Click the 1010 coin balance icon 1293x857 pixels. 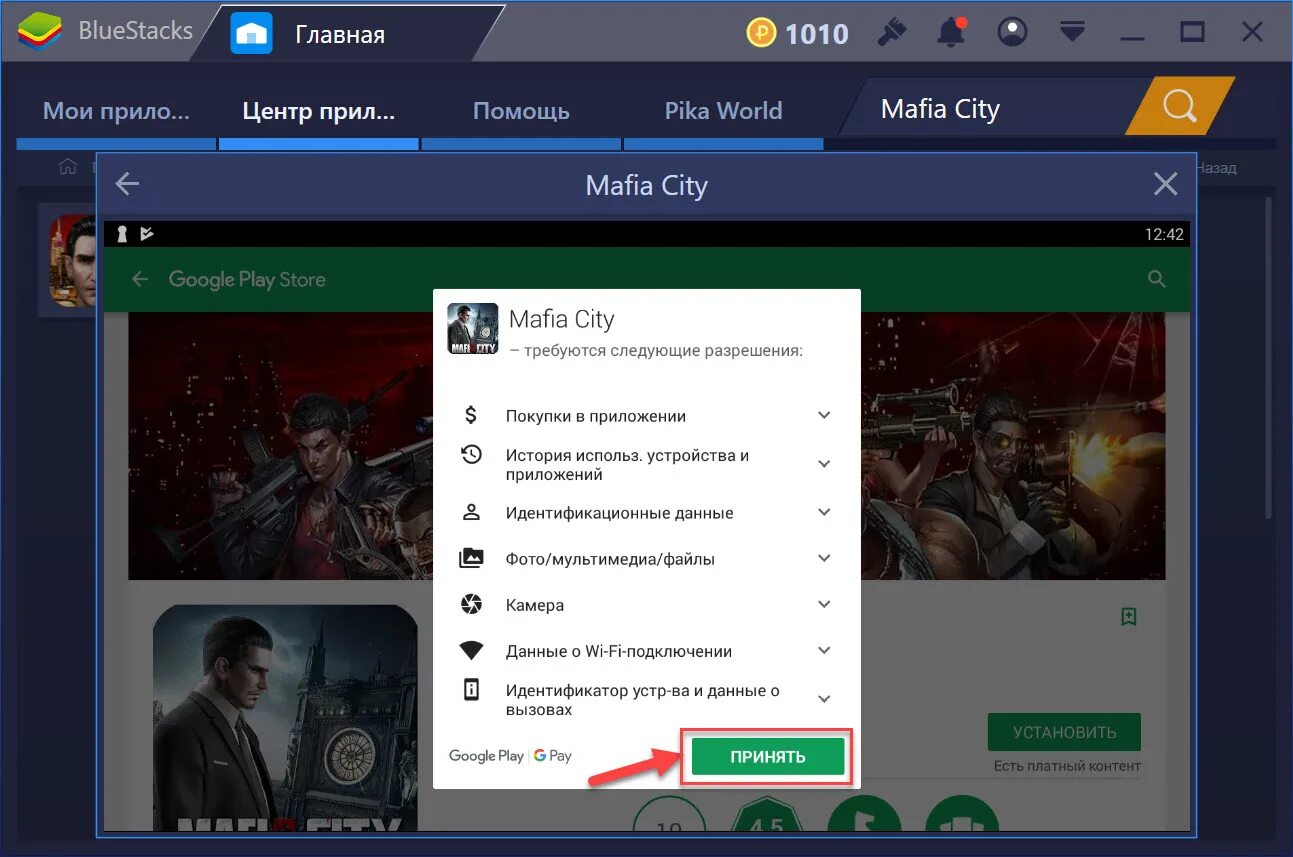761,33
